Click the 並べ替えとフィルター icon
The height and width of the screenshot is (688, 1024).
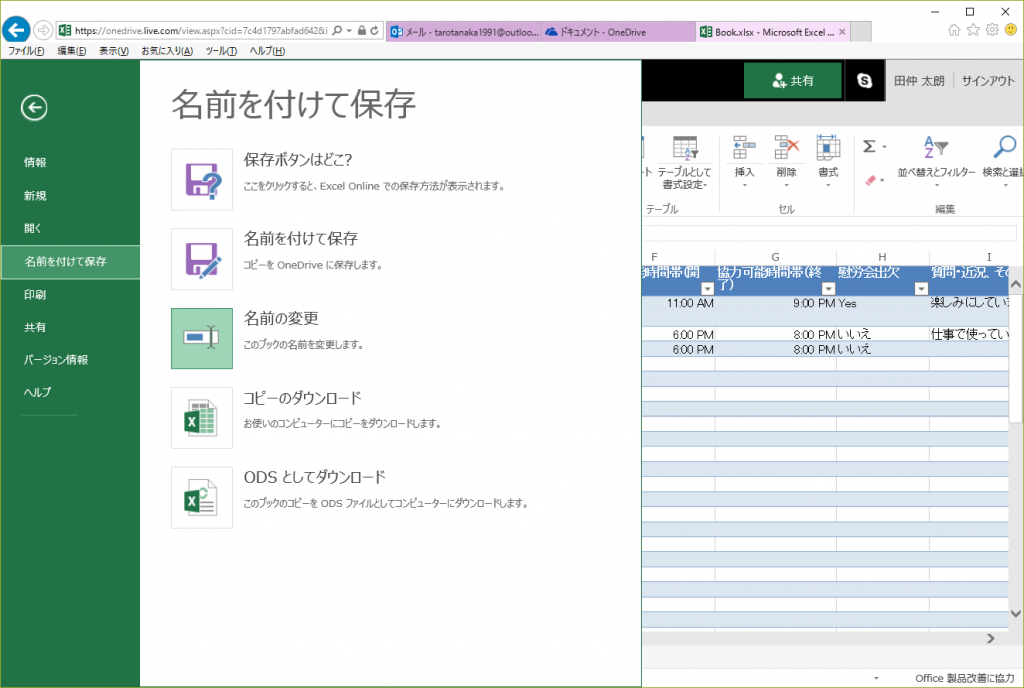[x=935, y=147]
